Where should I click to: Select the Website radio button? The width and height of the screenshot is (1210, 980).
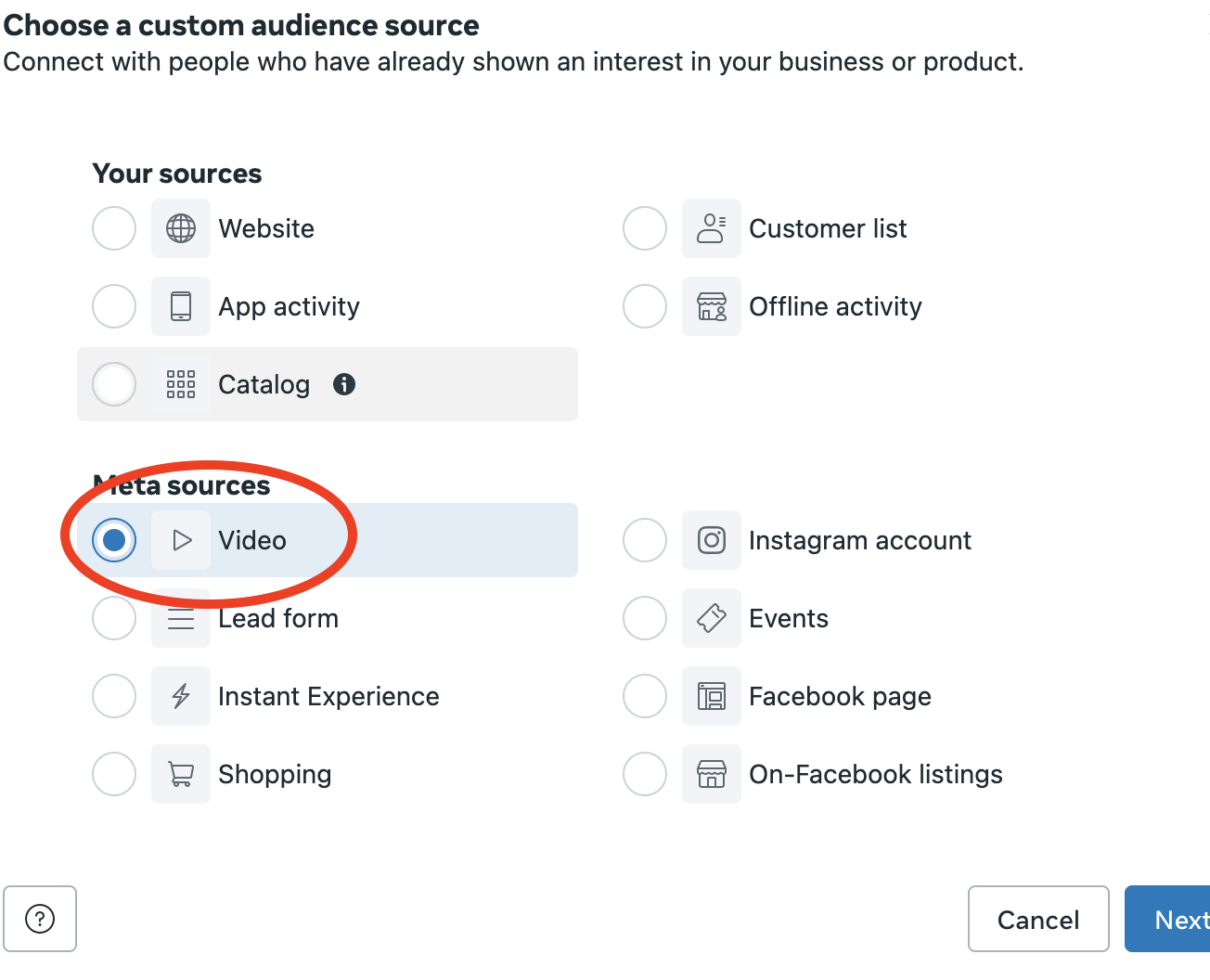click(114, 228)
